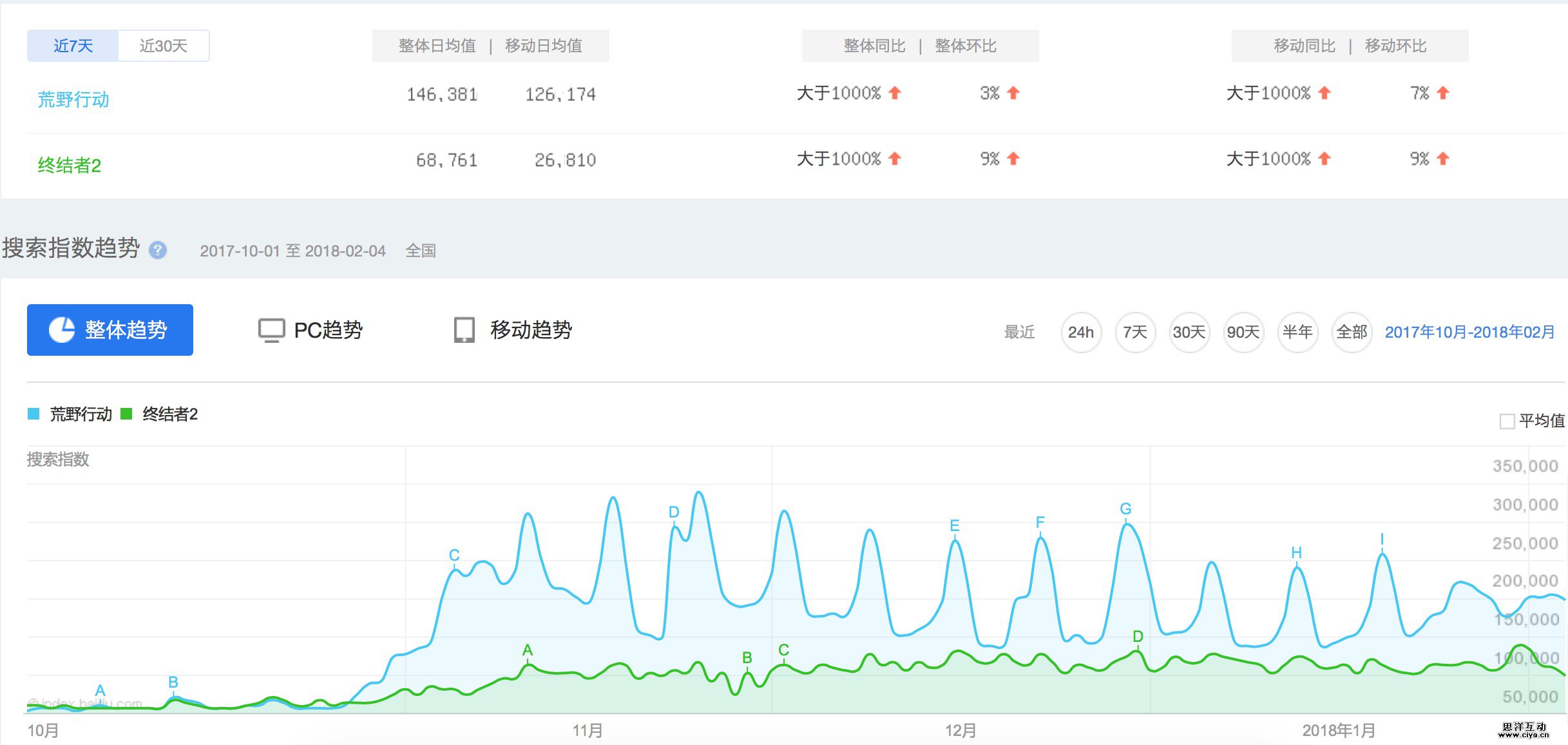Open the 终结者2 keyword link

tap(70, 166)
